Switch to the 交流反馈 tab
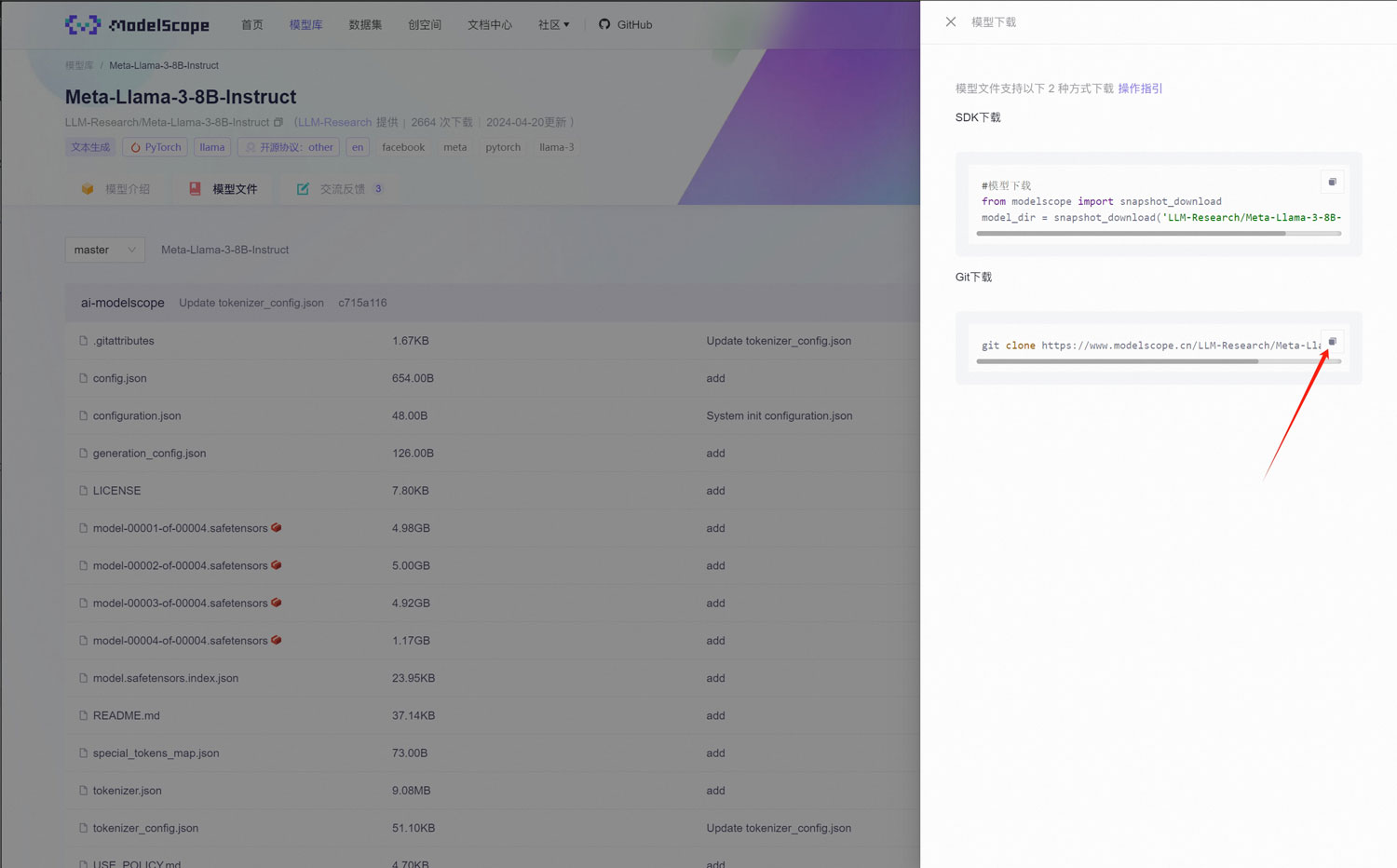Viewport: 1397px width, 868px height. click(339, 189)
